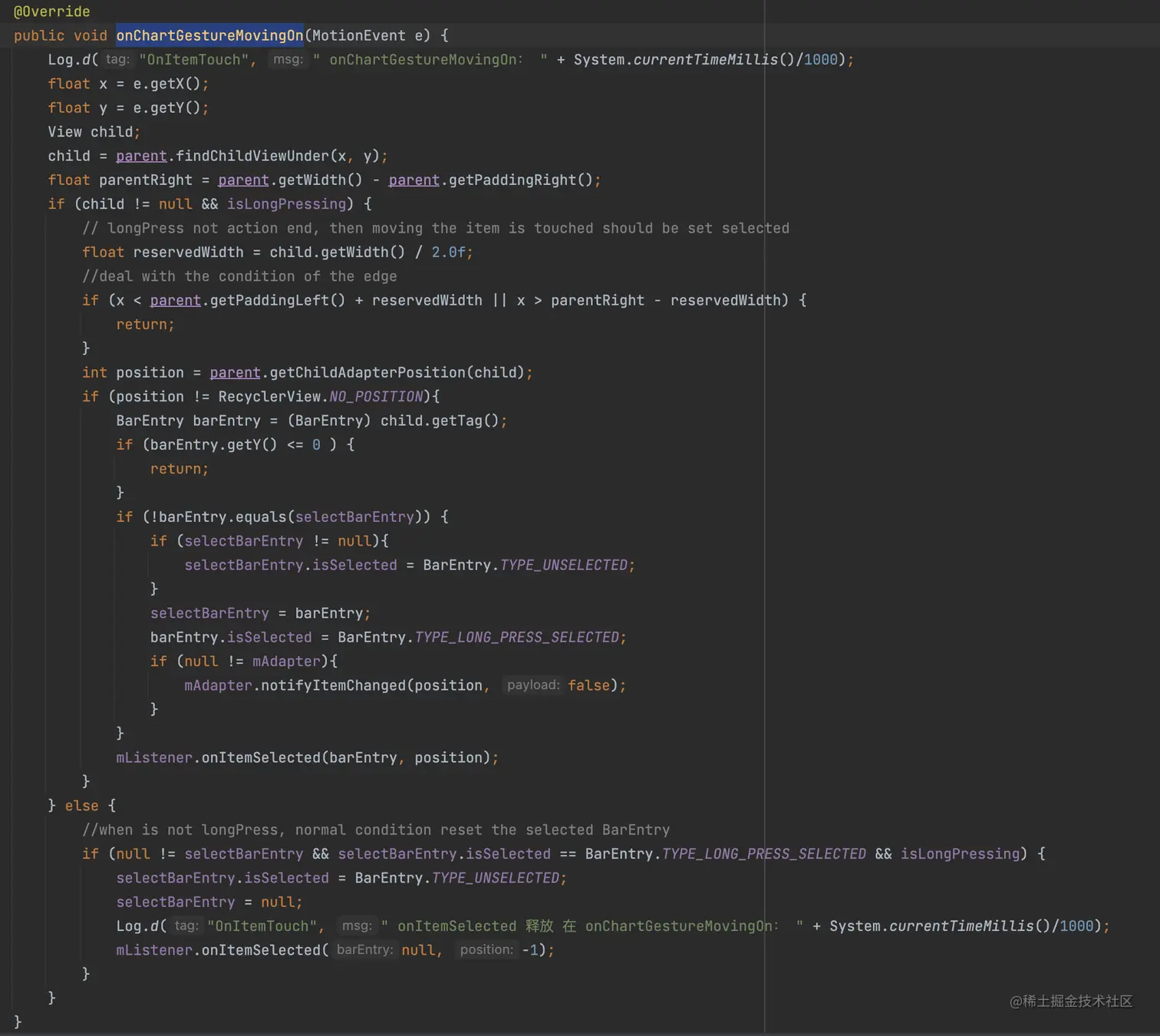The height and width of the screenshot is (1036, 1160).
Task: Click the return statement under the edge check
Action: point(145,325)
